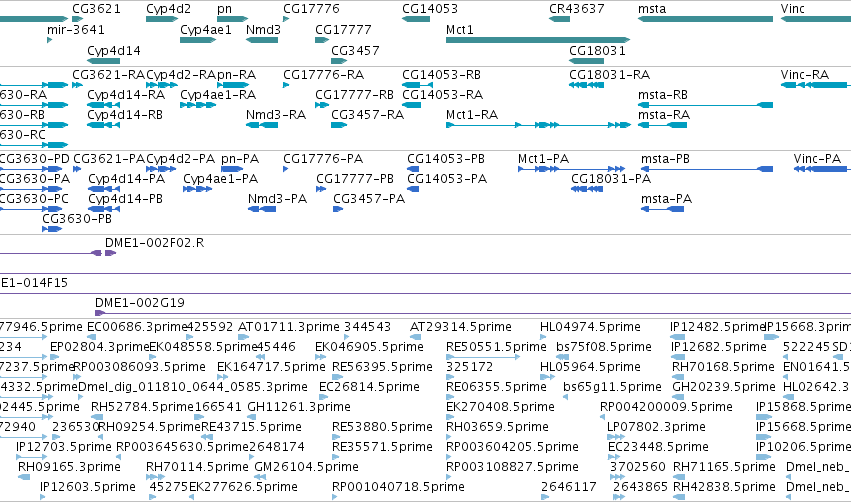Screen dimensions: 851x502
Task: Click the CG3621 gene label
Action: point(96,9)
